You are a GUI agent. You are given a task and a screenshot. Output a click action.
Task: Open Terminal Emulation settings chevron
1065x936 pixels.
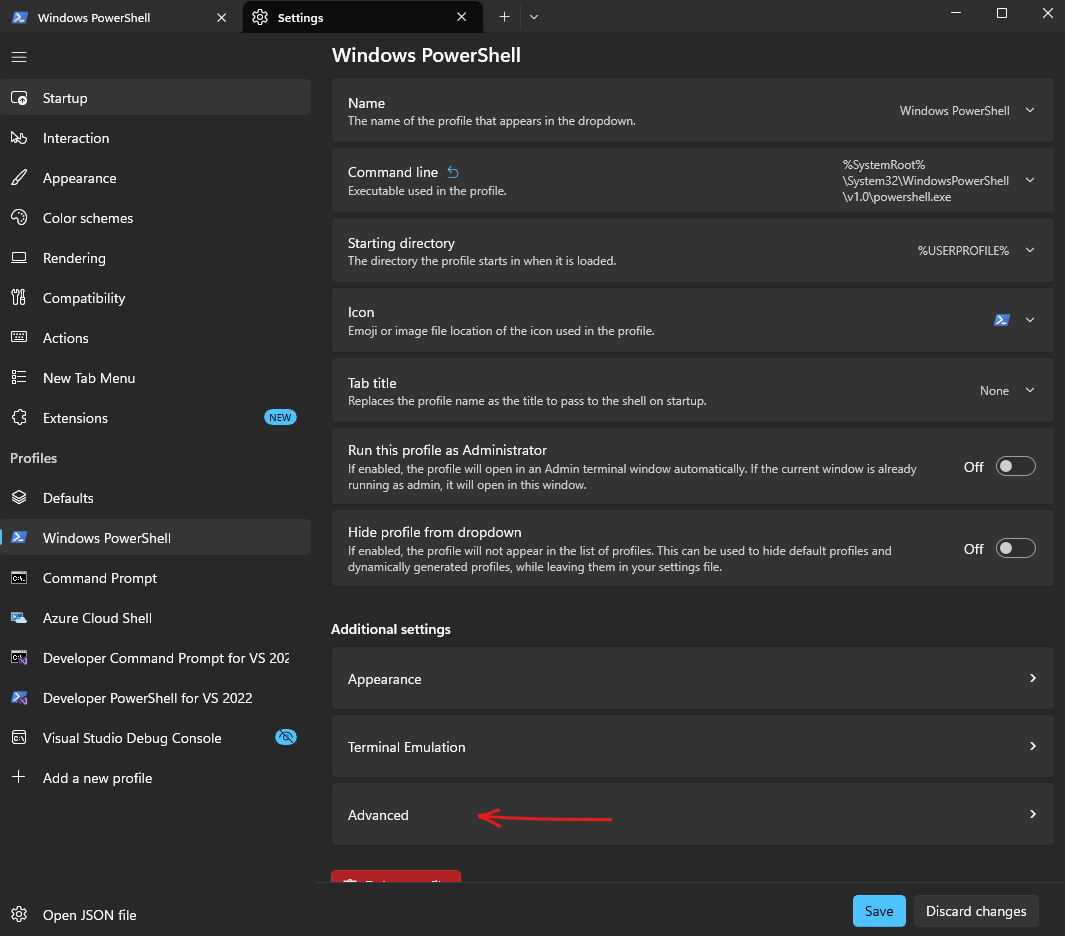[1032, 746]
